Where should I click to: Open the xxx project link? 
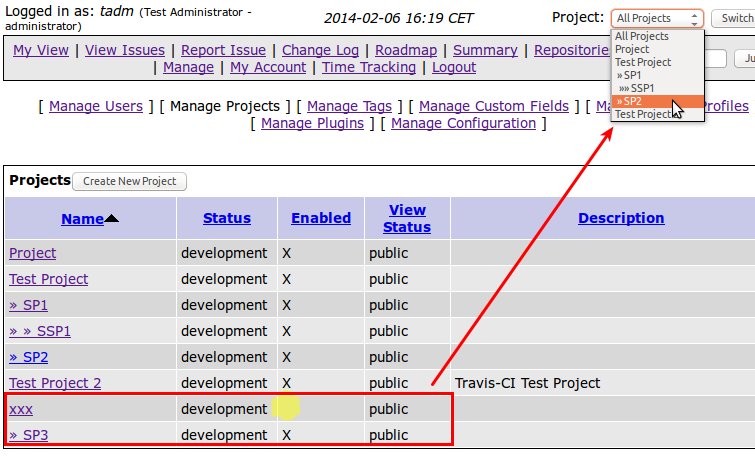tap(21, 409)
